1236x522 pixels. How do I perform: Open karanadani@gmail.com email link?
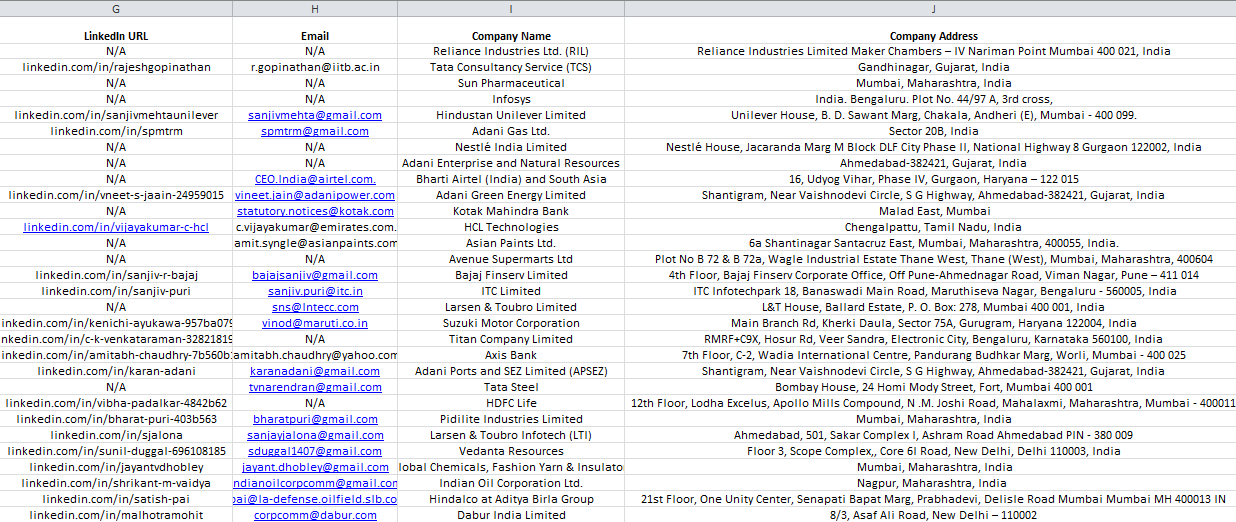(315, 371)
